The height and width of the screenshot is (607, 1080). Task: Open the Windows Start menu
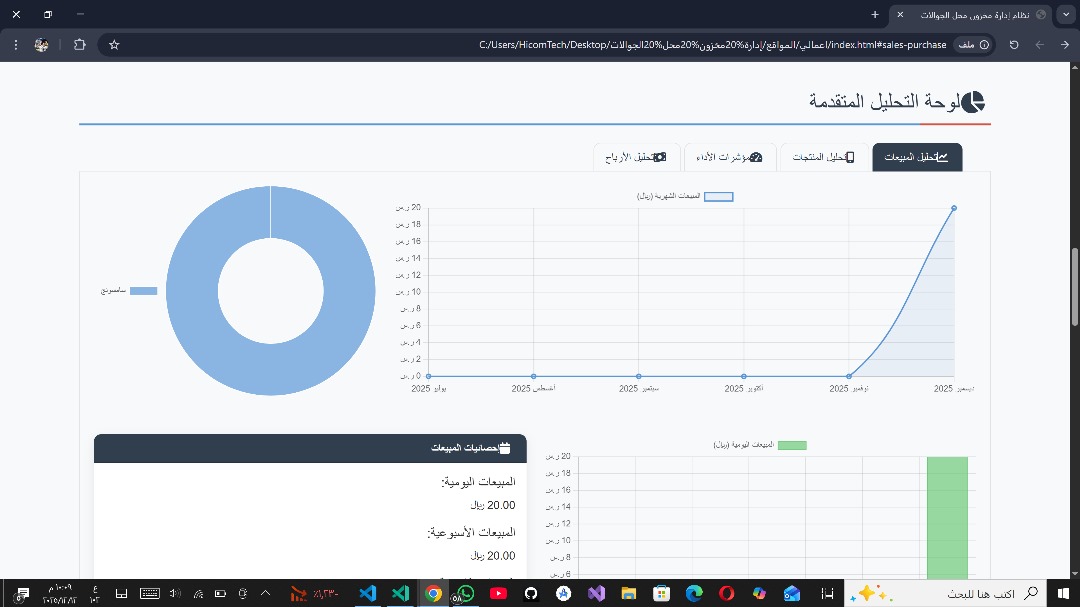click(x=1063, y=593)
